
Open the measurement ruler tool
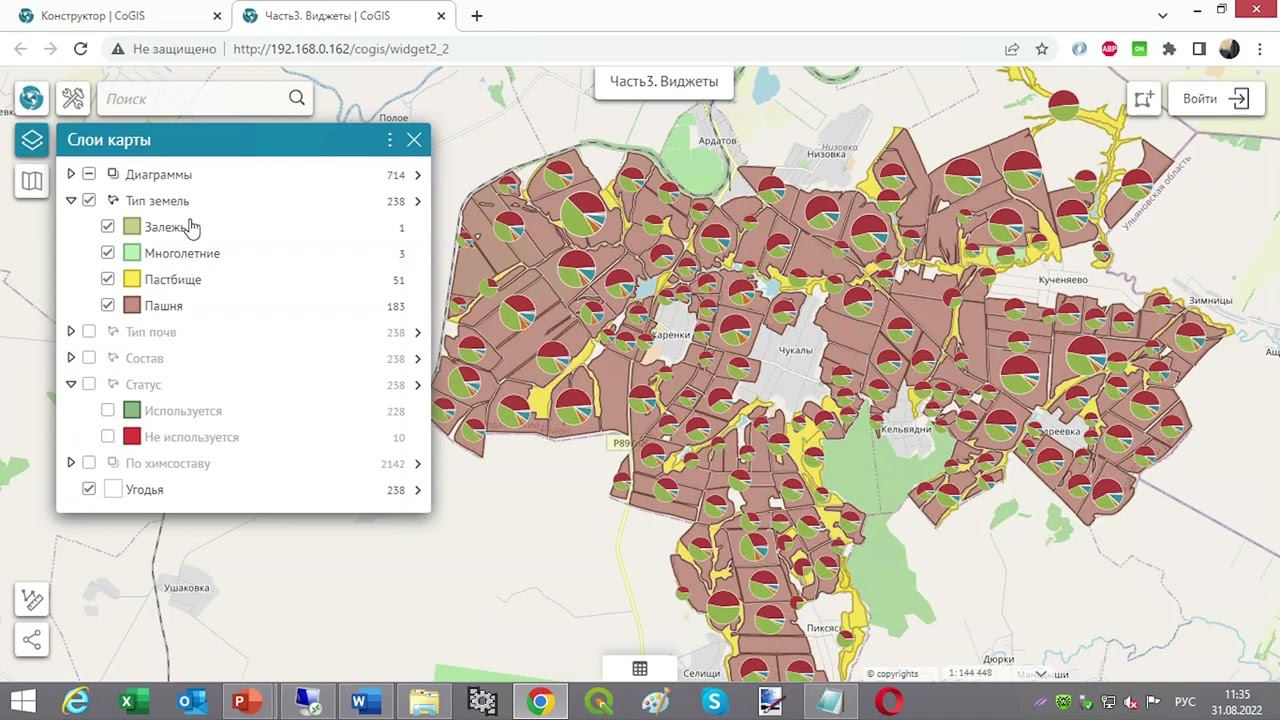(x=32, y=599)
